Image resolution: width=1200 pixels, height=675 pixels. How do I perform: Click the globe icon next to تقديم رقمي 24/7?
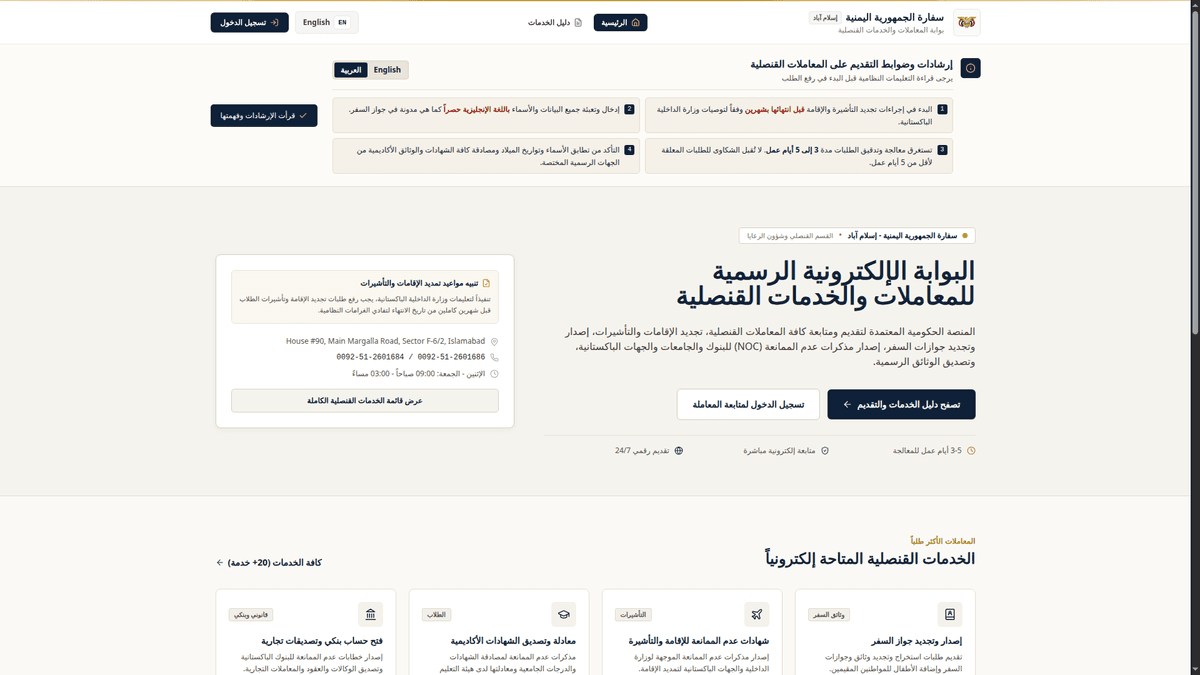pos(679,451)
